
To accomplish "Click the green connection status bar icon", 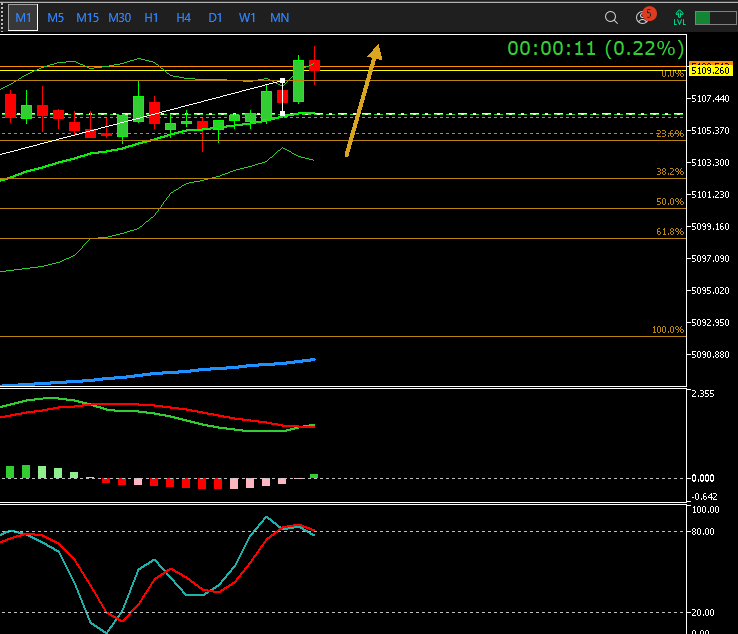I will (715, 18).
